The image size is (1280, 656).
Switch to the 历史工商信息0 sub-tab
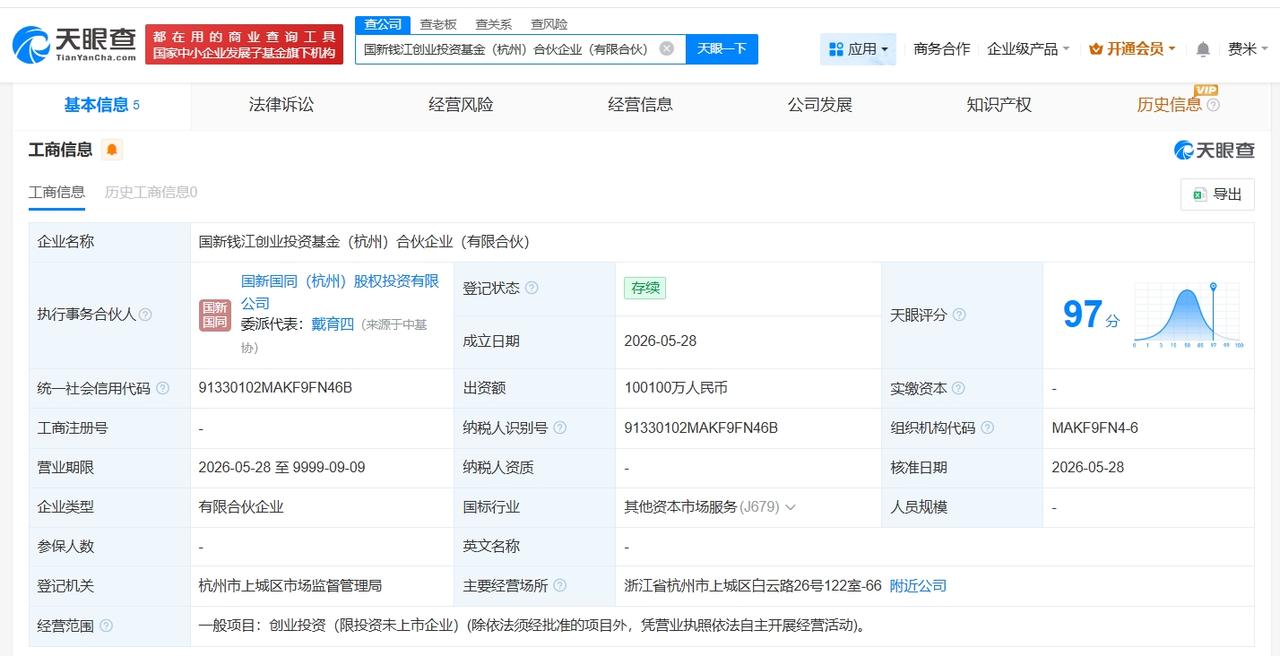tap(151, 192)
